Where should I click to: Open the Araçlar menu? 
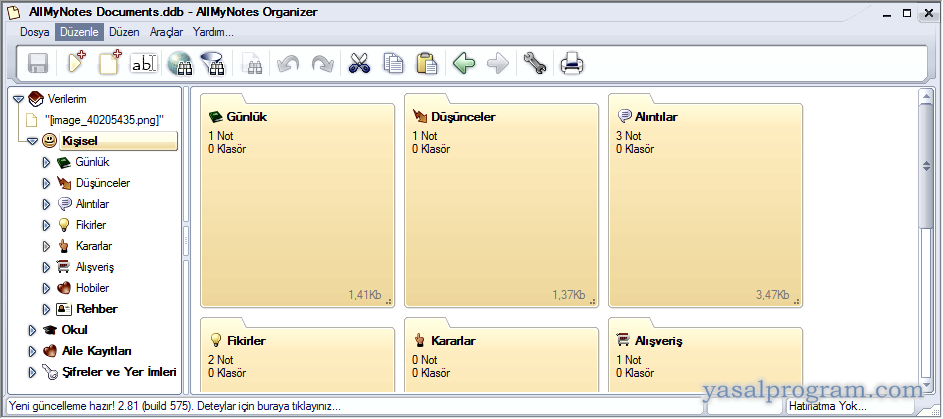166,32
